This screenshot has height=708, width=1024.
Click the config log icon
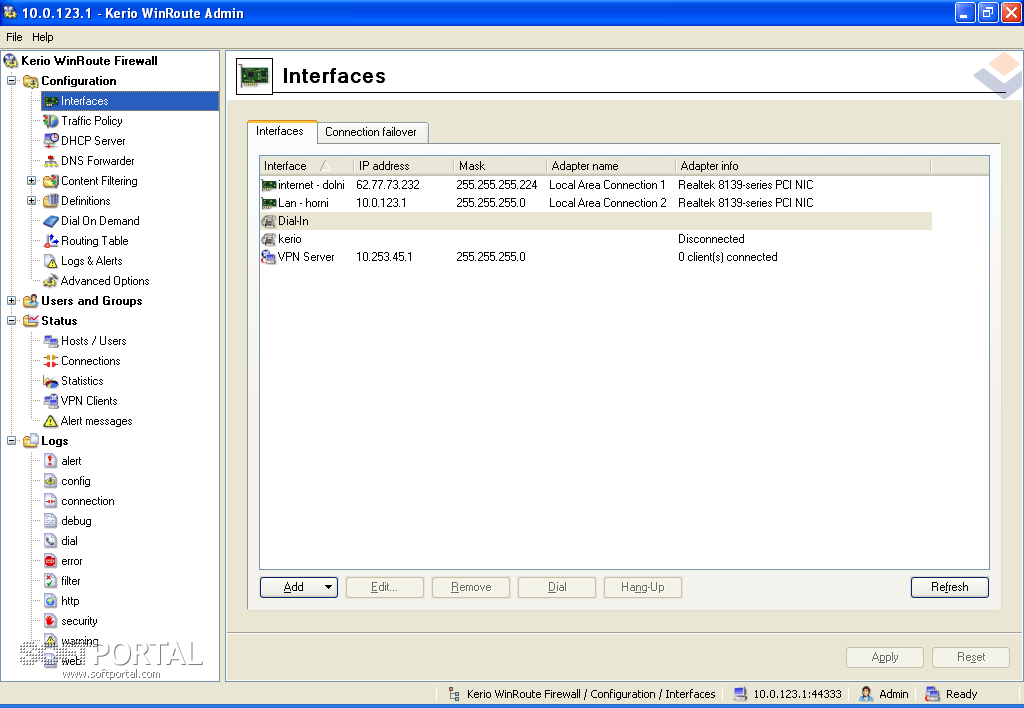(51, 481)
